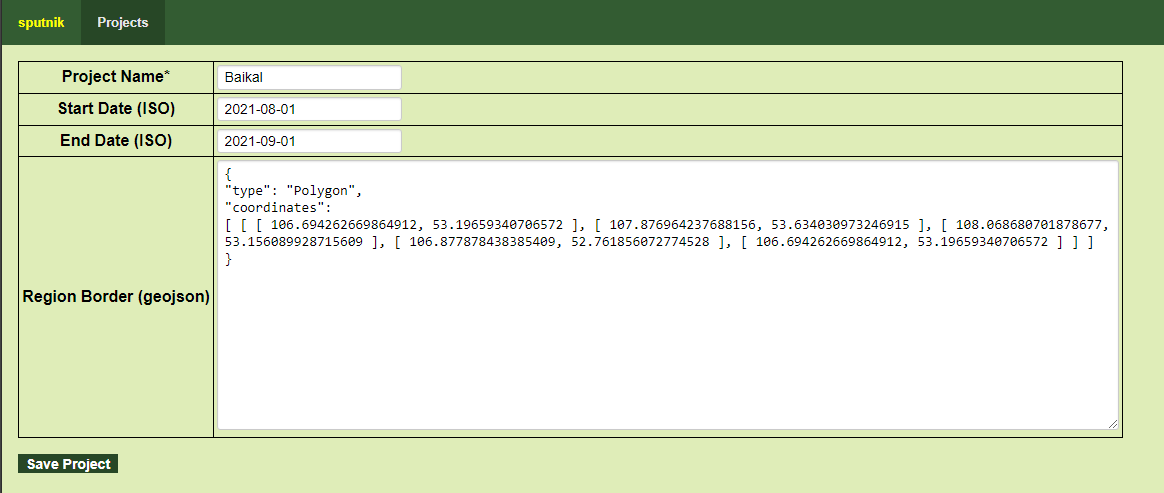
Task: Click the Region Border (geojson) label
Action: 116,297
